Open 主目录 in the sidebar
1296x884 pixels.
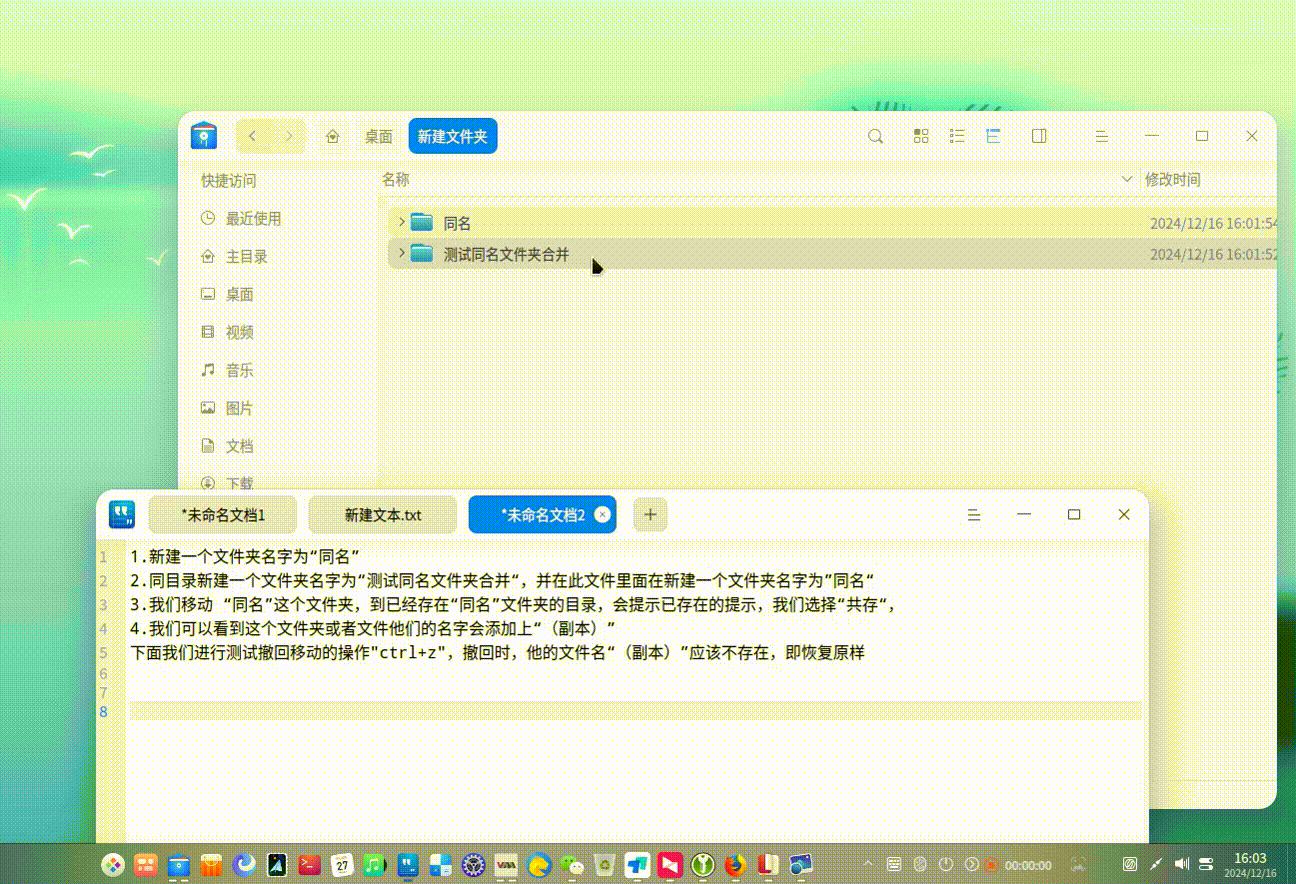(234, 256)
